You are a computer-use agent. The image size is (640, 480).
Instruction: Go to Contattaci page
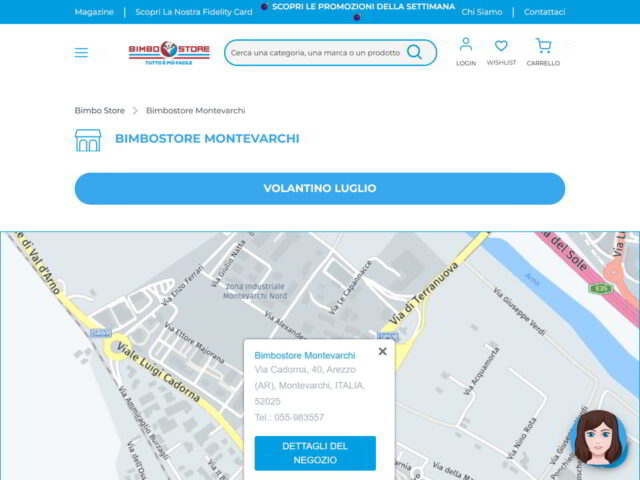pyautogui.click(x=544, y=12)
